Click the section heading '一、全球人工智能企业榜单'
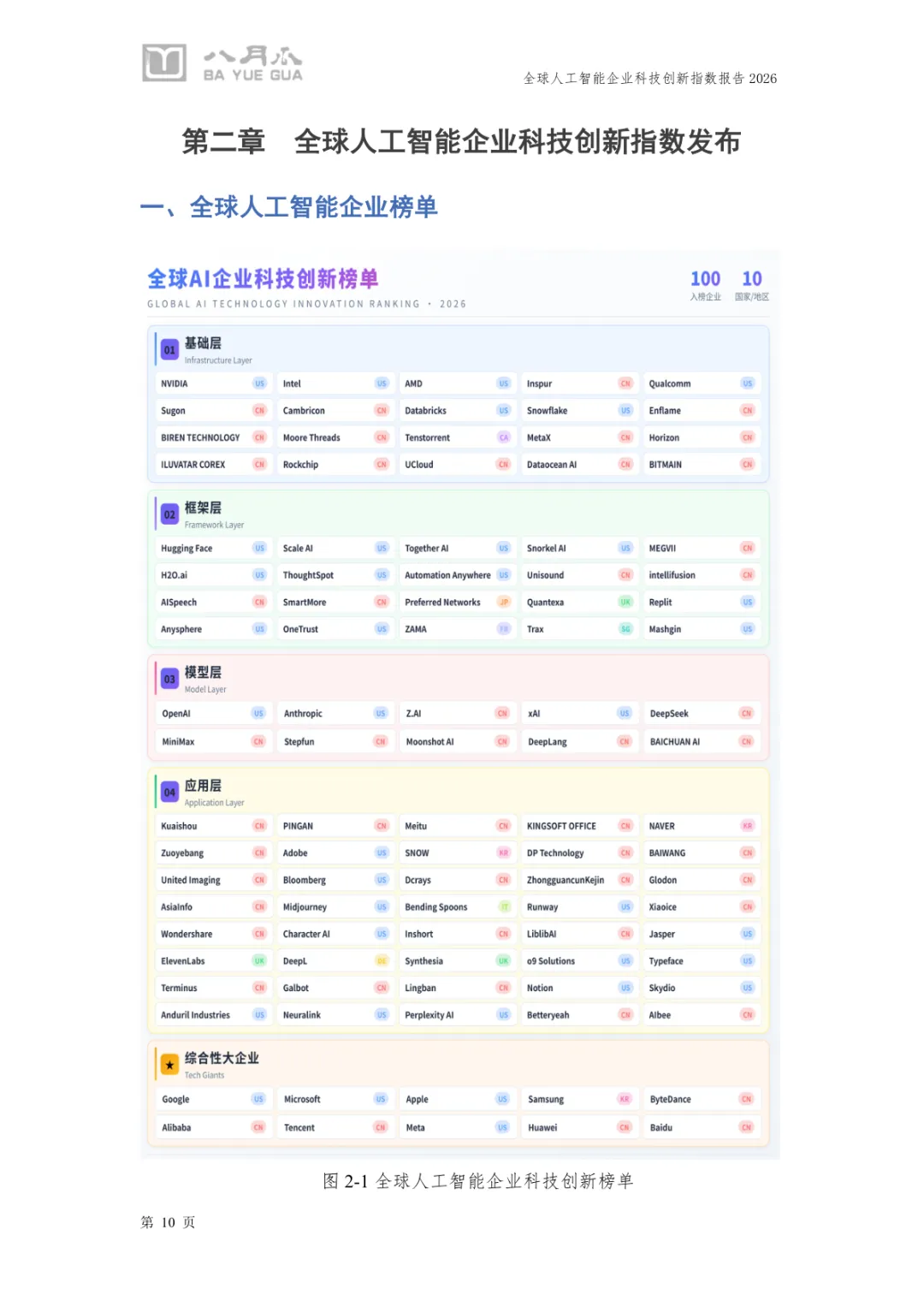Screen dimensions: 924x1307 pyautogui.click(x=289, y=207)
